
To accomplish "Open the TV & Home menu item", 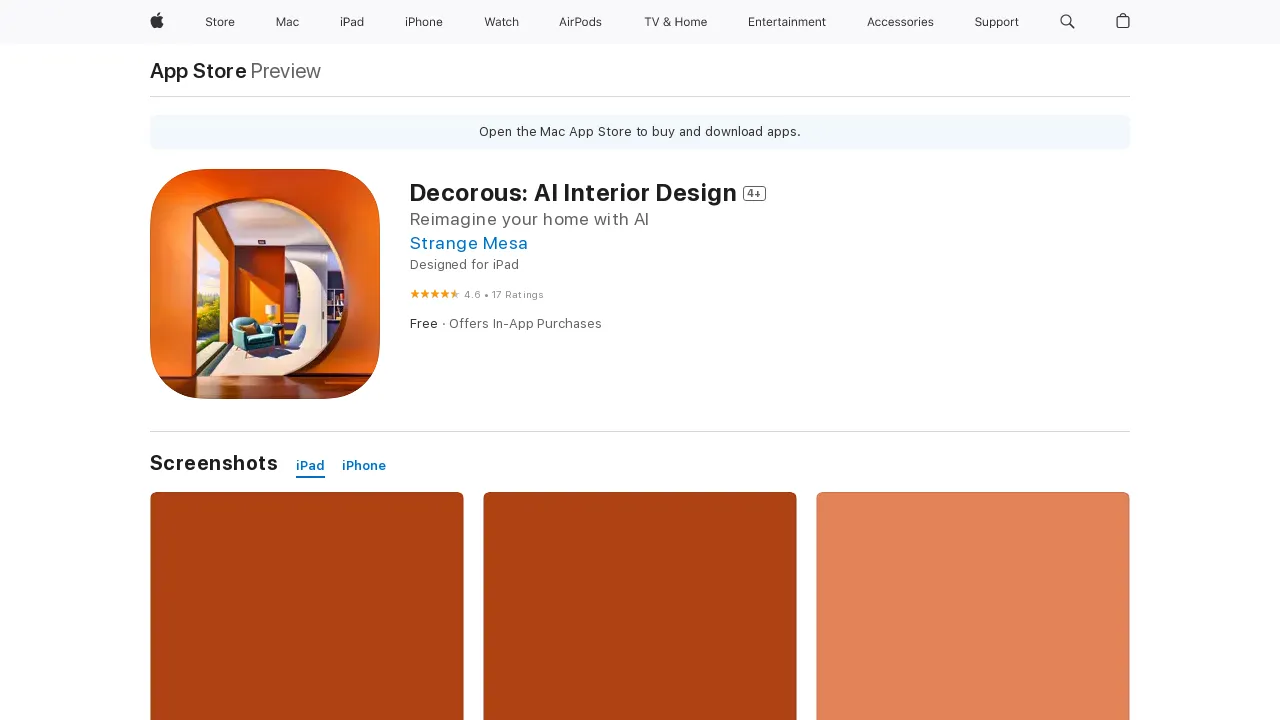I will (x=675, y=22).
